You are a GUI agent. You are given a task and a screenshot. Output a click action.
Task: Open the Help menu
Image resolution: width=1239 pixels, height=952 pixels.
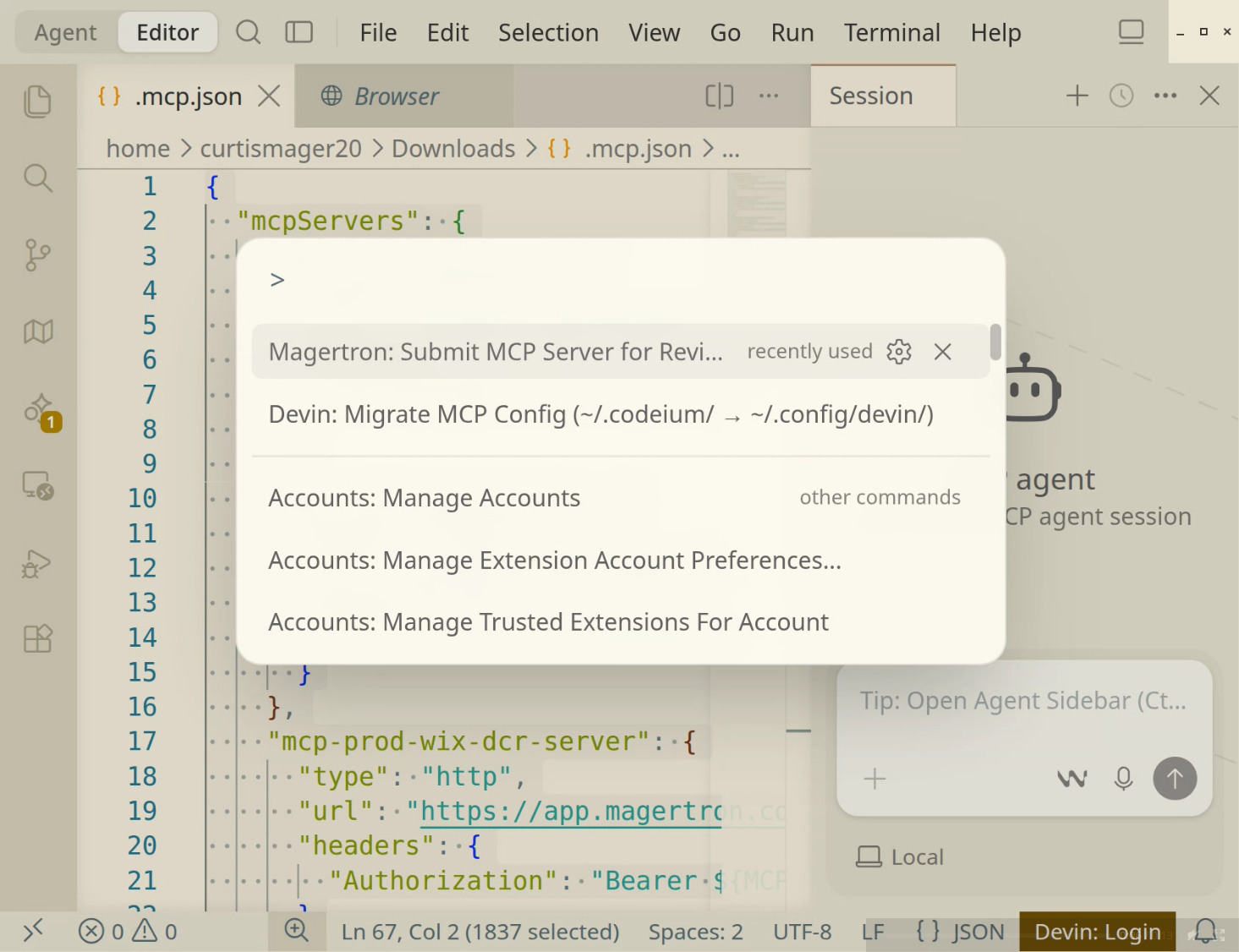pyautogui.click(x=995, y=32)
